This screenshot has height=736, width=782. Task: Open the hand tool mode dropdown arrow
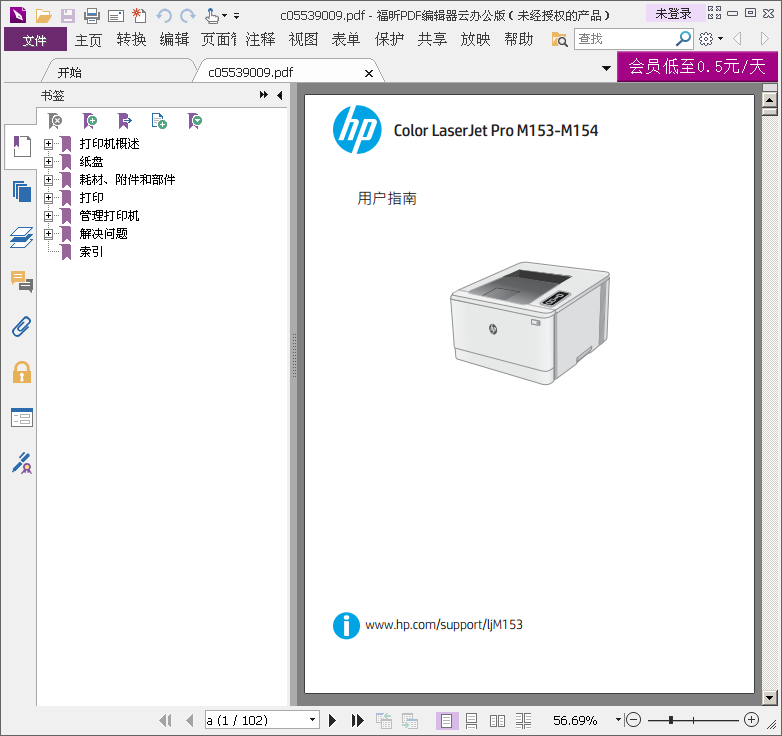click(x=224, y=16)
